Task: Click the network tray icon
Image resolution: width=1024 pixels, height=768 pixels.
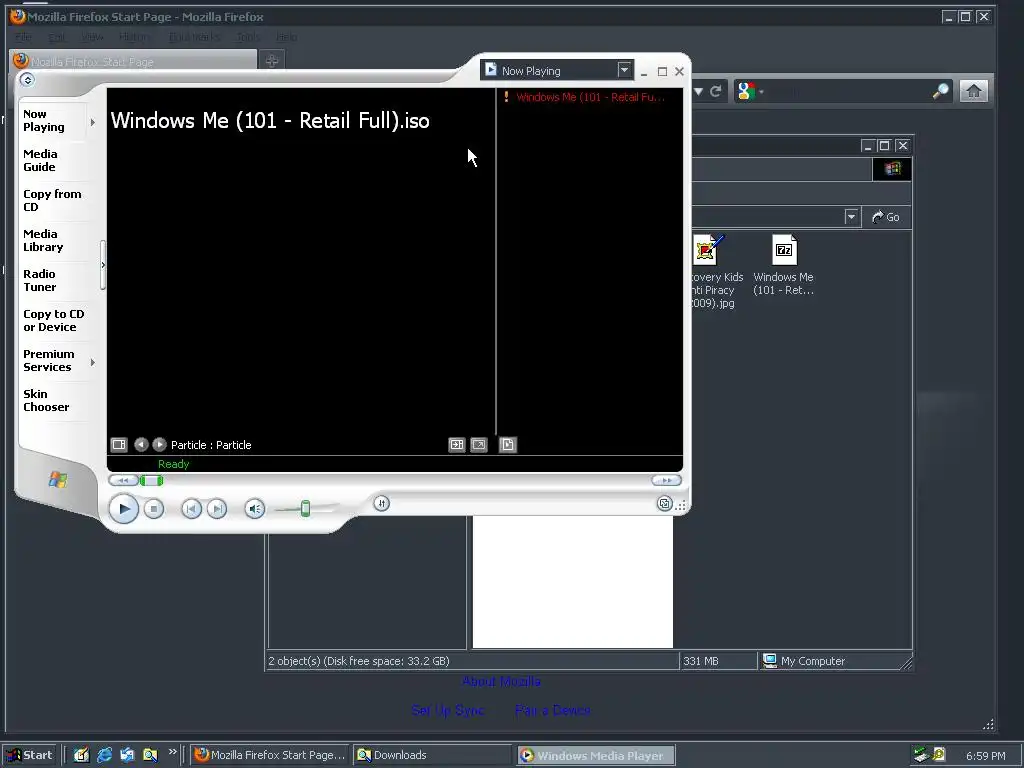Action: click(921, 755)
